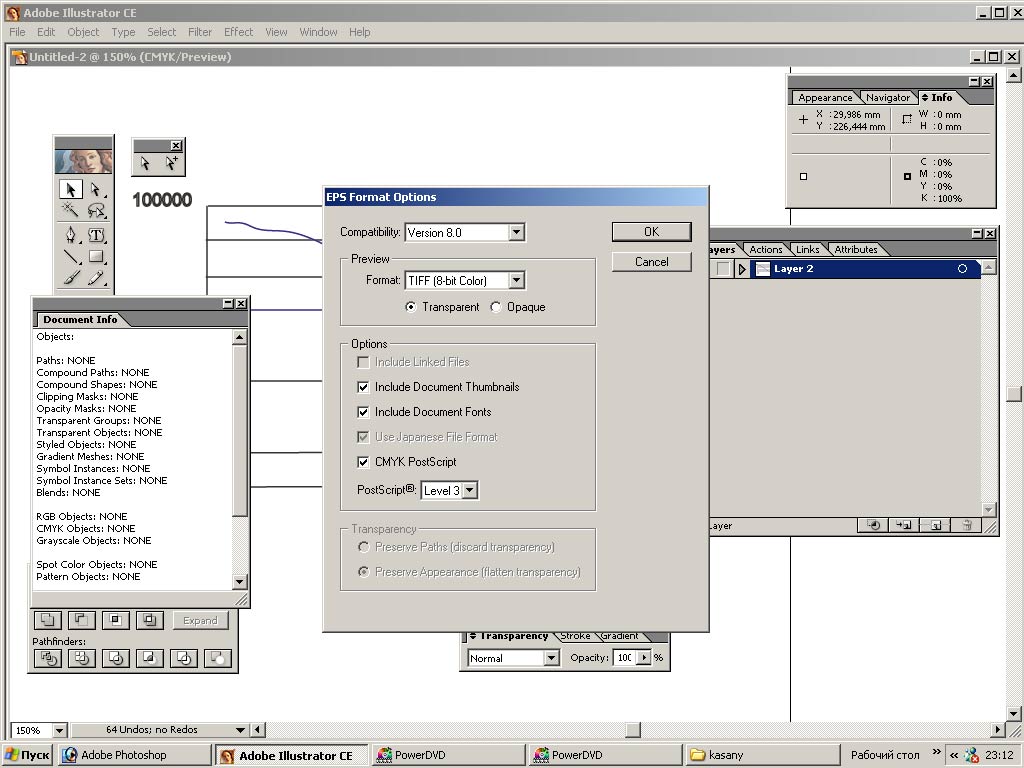Screen dimensions: 1024x768
Task: Click Cancel in EPS Format Options
Action: 651,262
